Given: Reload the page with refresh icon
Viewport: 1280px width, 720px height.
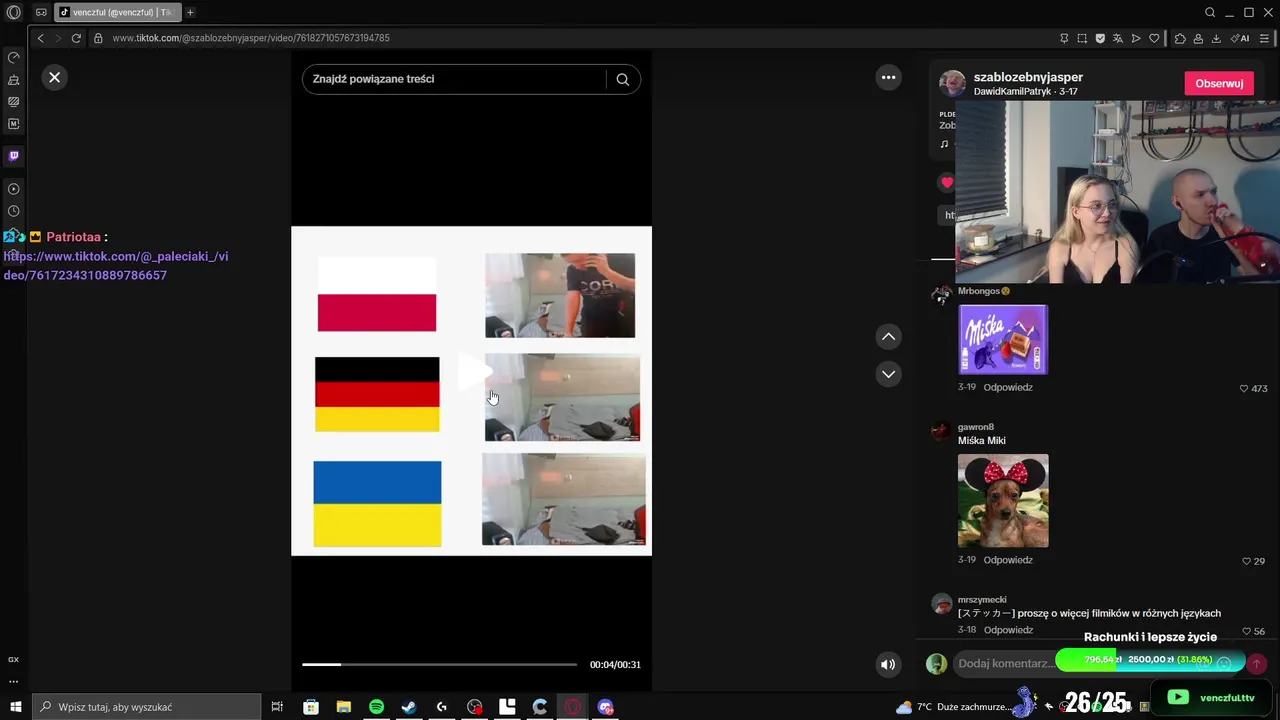Looking at the screenshot, I should point(76,38).
